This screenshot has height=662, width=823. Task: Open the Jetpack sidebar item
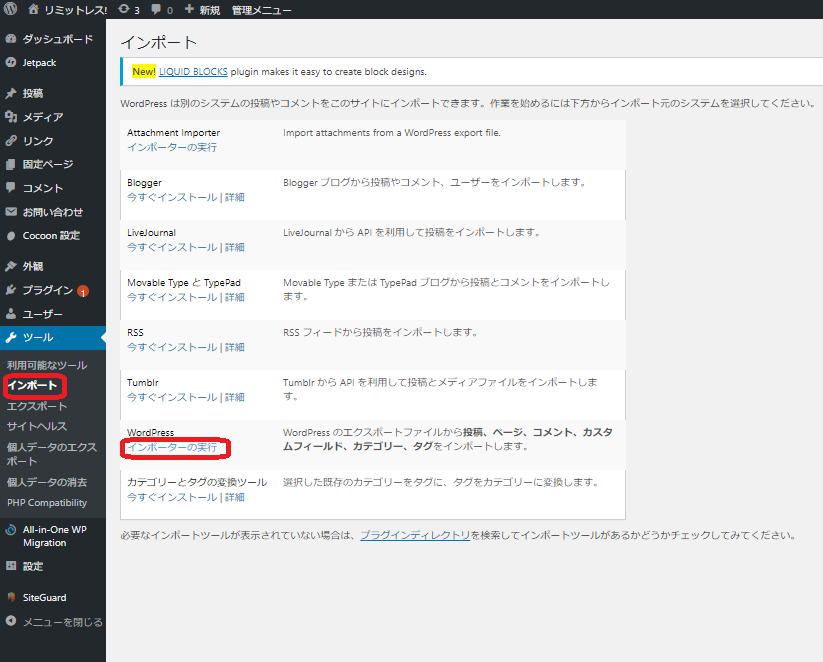[39, 62]
